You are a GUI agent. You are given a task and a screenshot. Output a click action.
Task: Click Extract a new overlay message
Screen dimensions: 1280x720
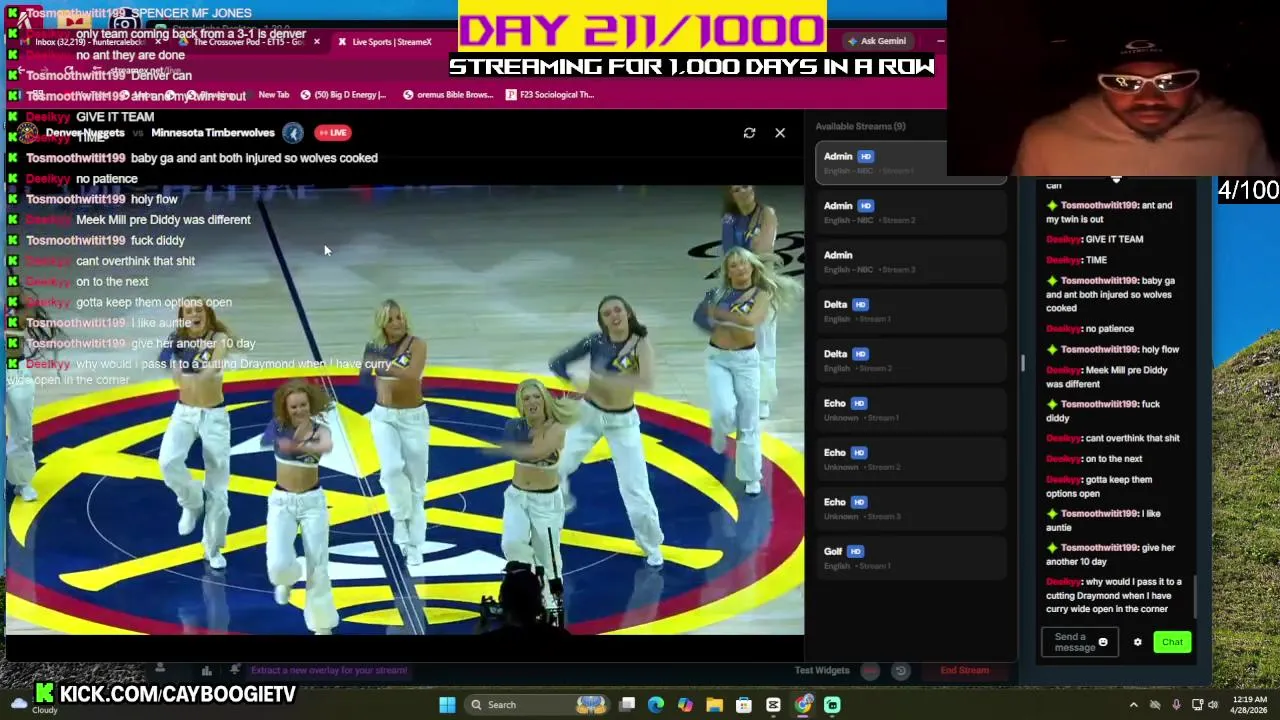329,670
